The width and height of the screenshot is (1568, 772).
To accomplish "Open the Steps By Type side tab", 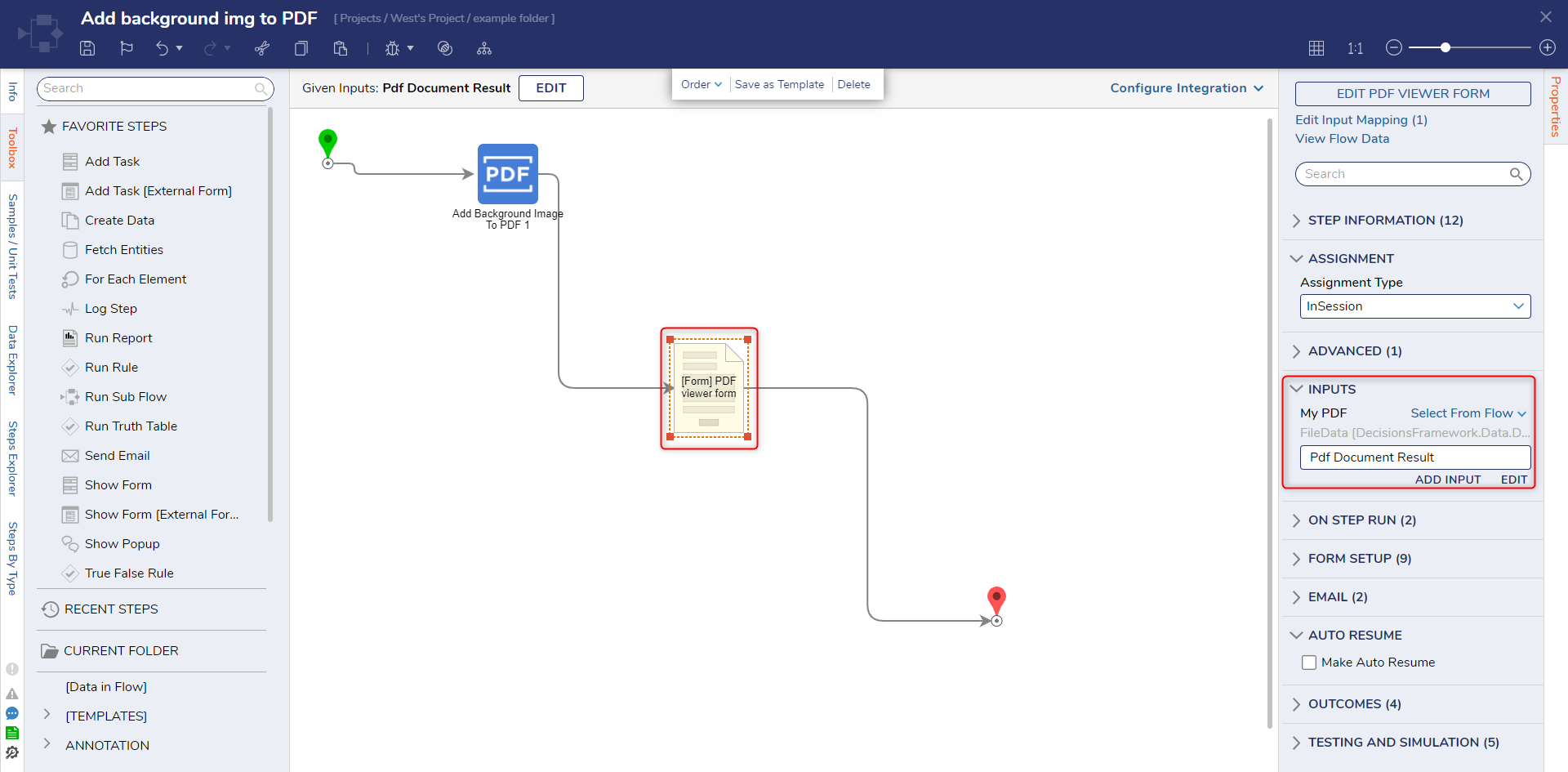I will click(12, 558).
